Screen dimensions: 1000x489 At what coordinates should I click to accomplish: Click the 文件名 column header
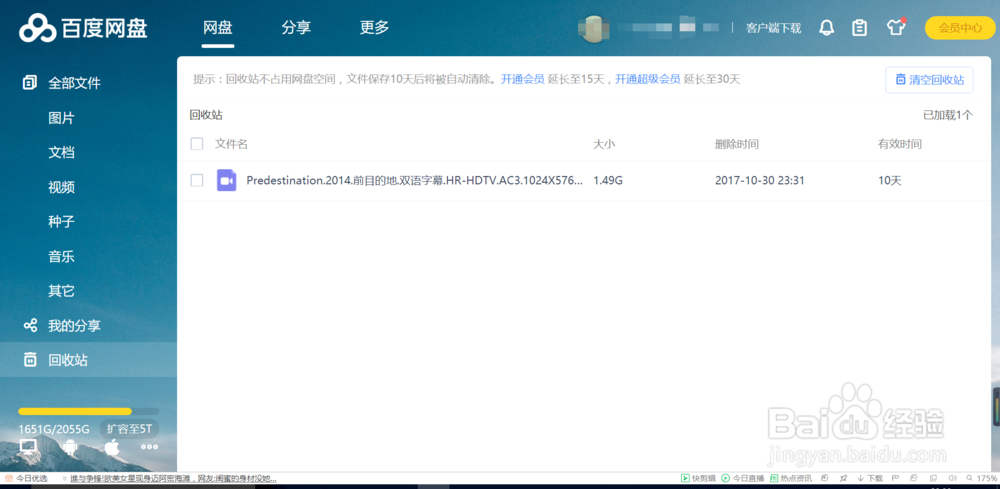click(x=232, y=144)
